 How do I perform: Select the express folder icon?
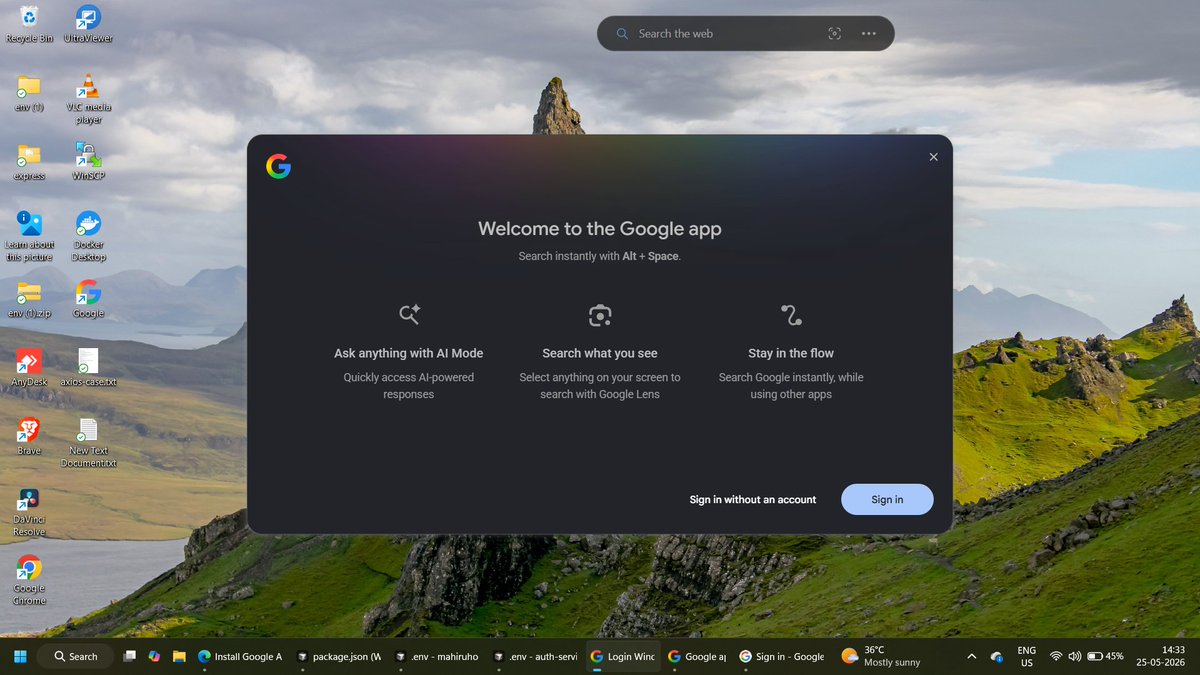click(x=29, y=162)
